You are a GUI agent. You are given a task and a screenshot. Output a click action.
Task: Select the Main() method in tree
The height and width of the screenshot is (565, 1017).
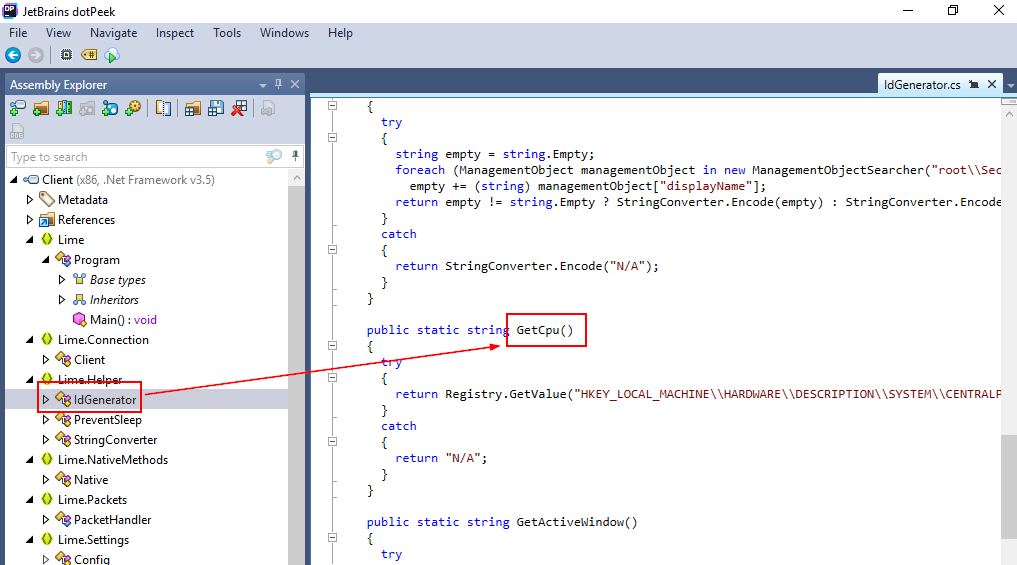click(x=123, y=320)
